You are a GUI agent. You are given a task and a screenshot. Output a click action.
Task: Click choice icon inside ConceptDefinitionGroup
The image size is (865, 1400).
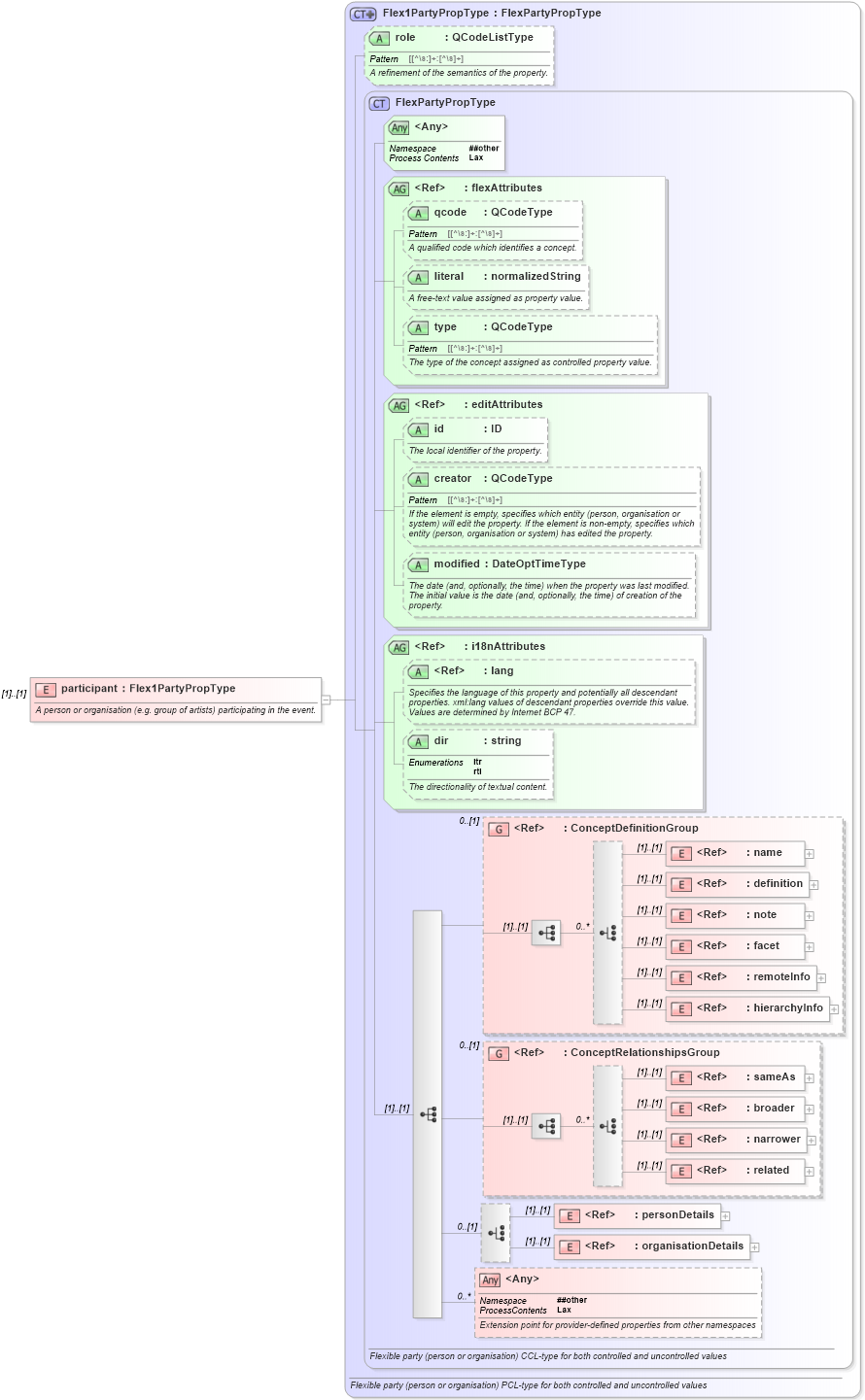coord(608,934)
